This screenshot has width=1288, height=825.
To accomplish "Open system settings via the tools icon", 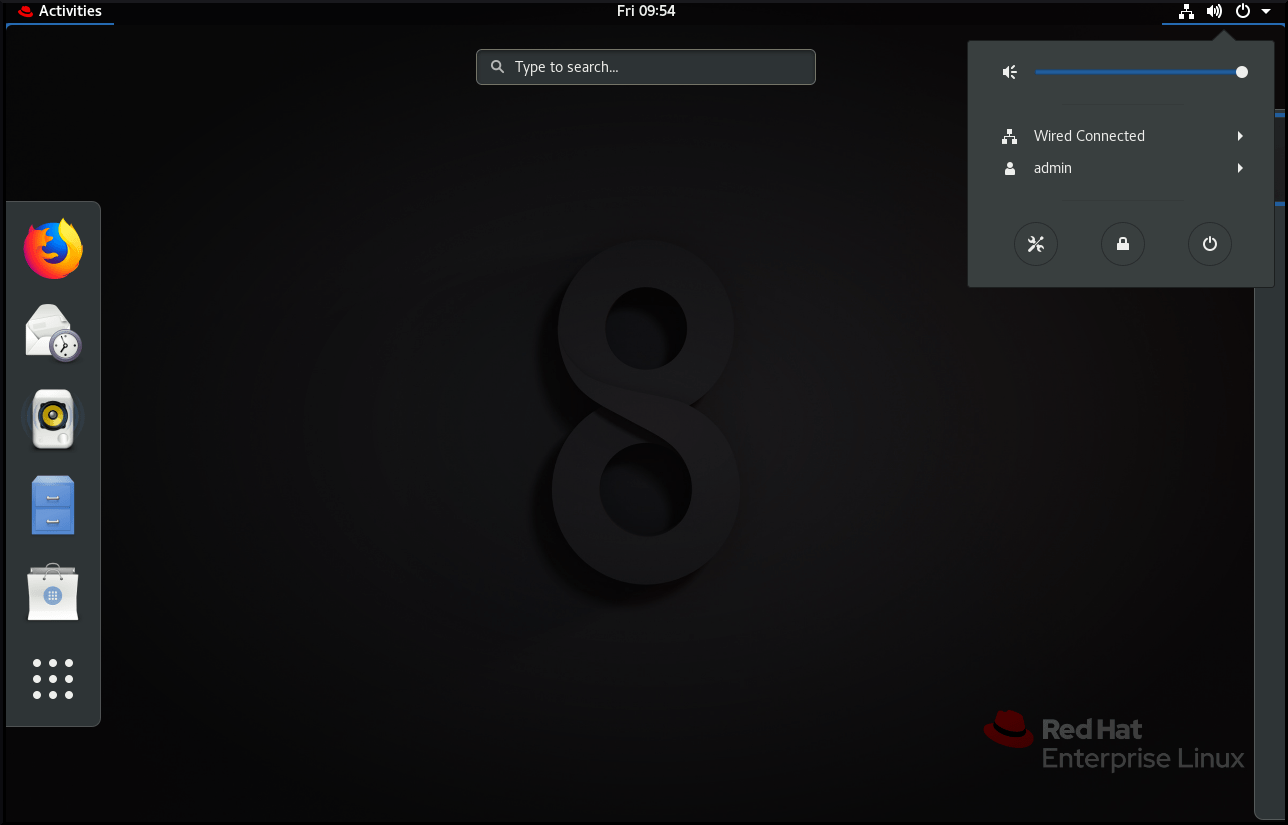I will click(x=1036, y=244).
